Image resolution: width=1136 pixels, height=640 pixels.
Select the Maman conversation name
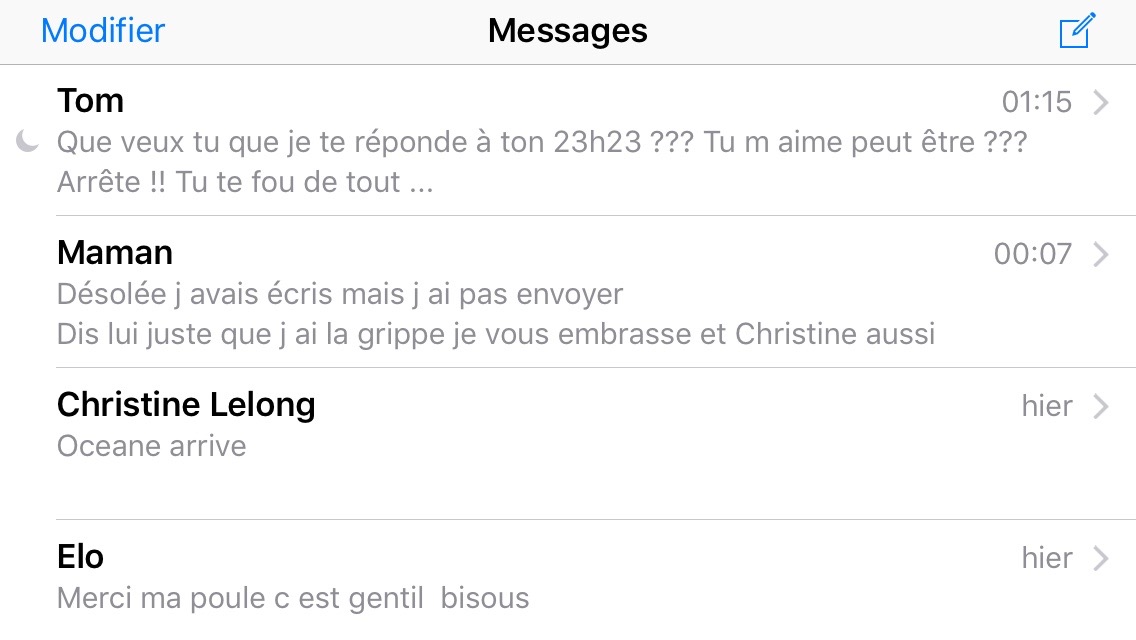point(115,253)
